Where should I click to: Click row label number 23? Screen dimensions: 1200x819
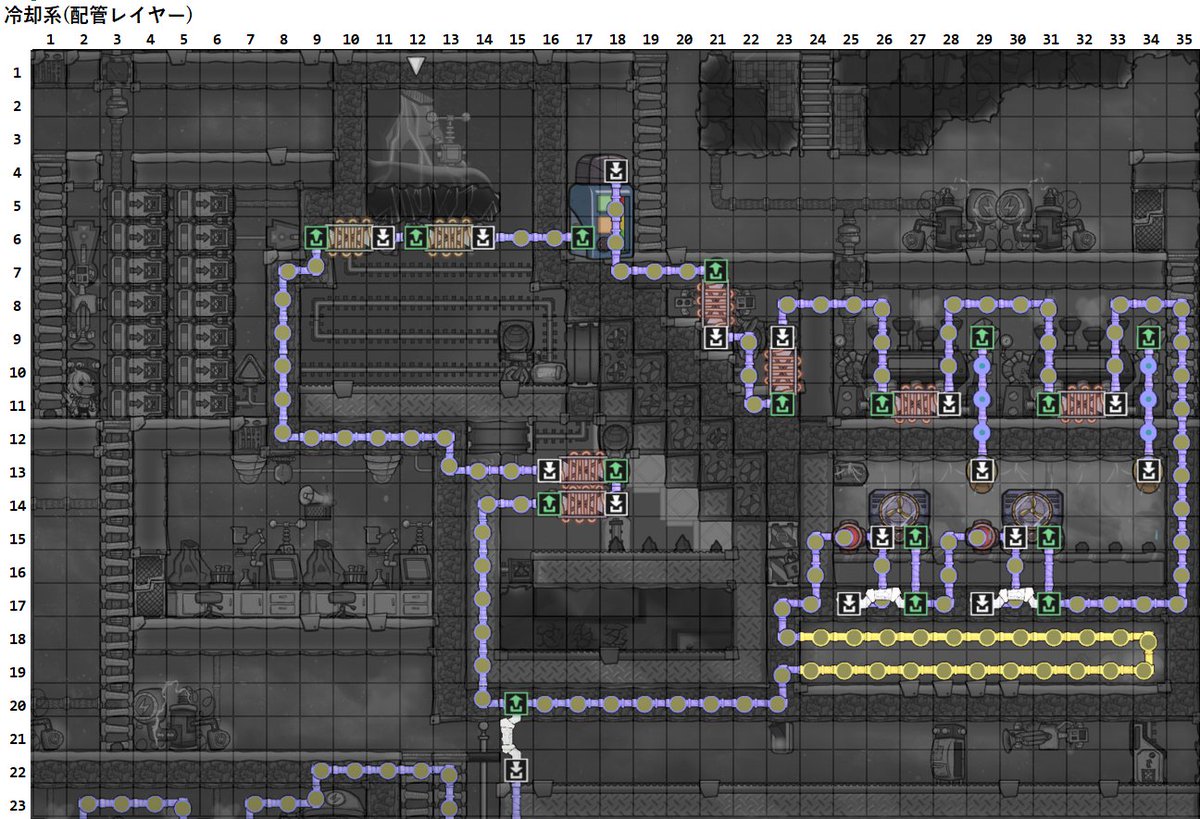pyautogui.click(x=15, y=804)
